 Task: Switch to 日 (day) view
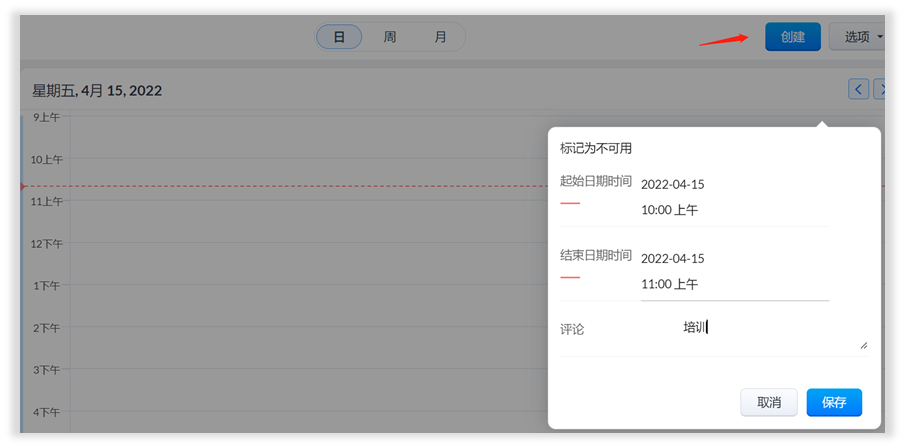pos(339,37)
